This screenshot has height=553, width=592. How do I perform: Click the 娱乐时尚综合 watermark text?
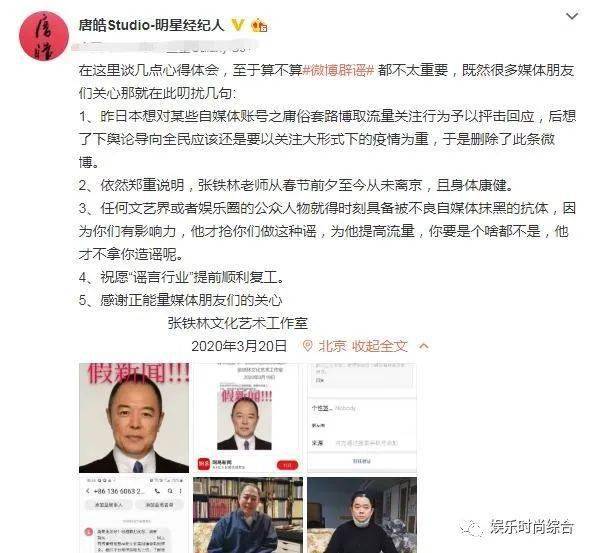point(532,526)
